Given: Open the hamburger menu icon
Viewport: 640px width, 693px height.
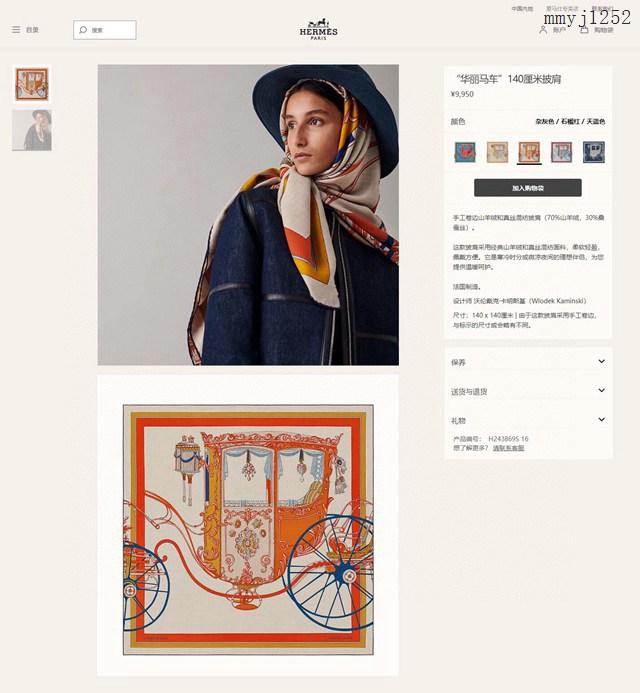Looking at the screenshot, I should pyautogui.click(x=16, y=30).
